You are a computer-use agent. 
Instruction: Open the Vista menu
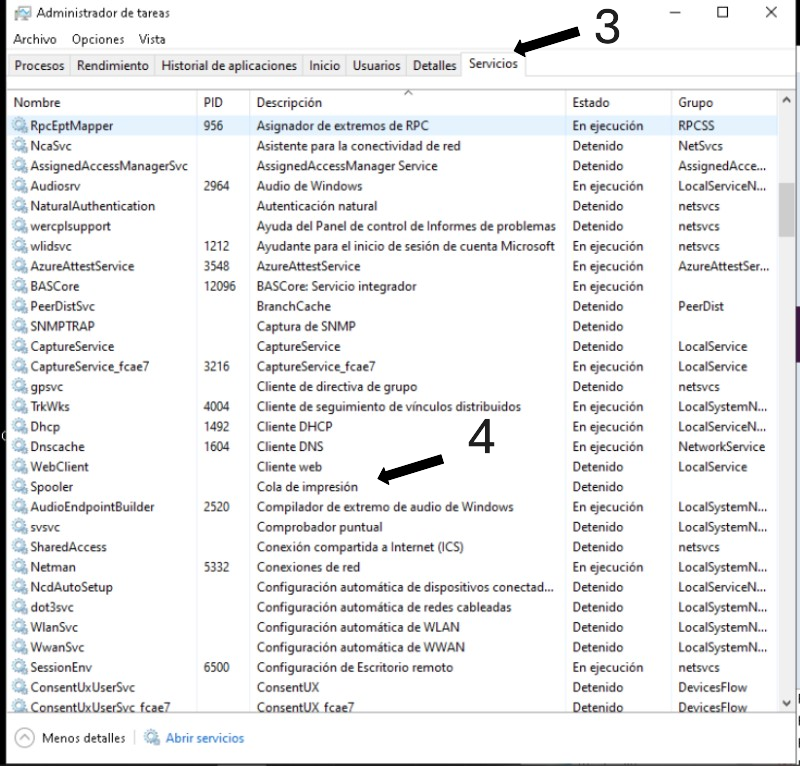coord(152,39)
